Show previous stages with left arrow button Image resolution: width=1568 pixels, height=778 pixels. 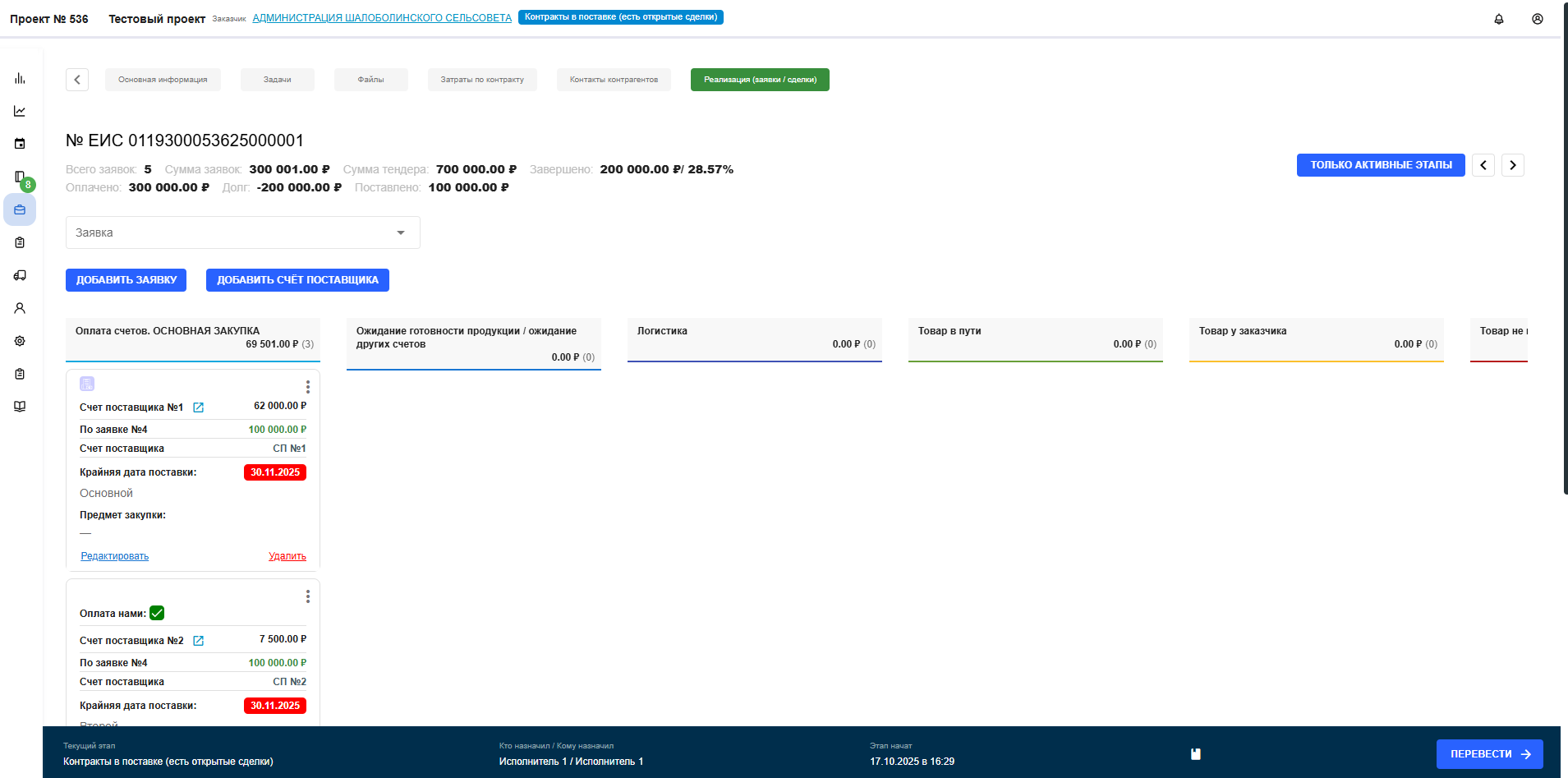(1483, 165)
